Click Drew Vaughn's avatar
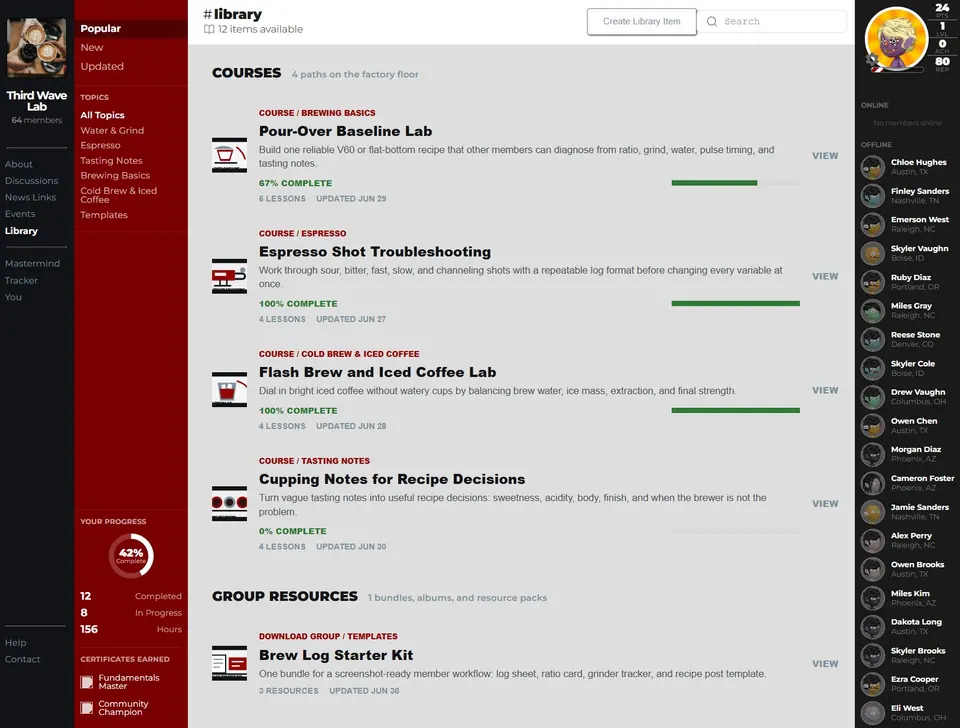Image resolution: width=960 pixels, height=728 pixels. [x=872, y=397]
